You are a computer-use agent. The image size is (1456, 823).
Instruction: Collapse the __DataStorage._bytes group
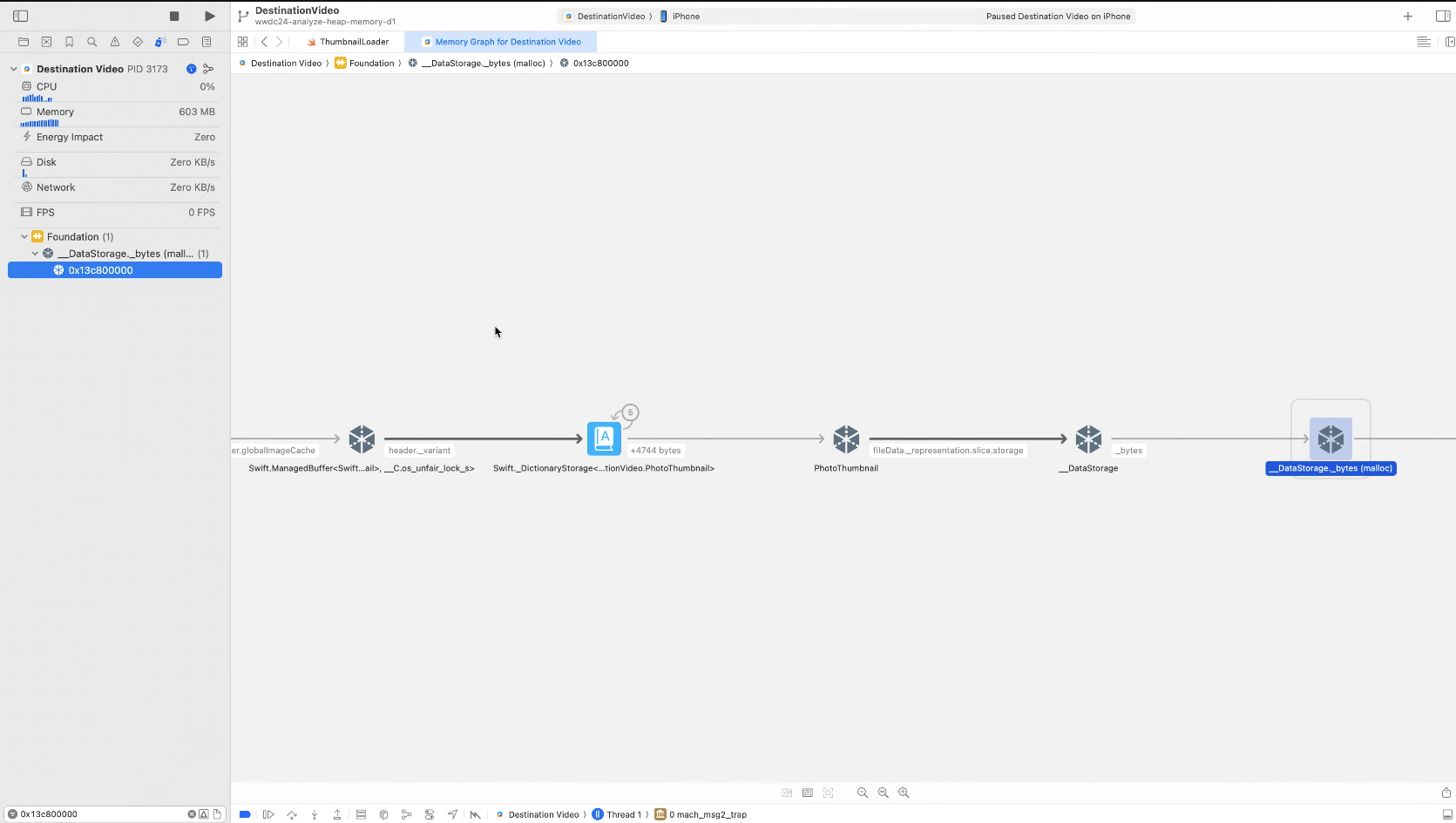[36, 254]
